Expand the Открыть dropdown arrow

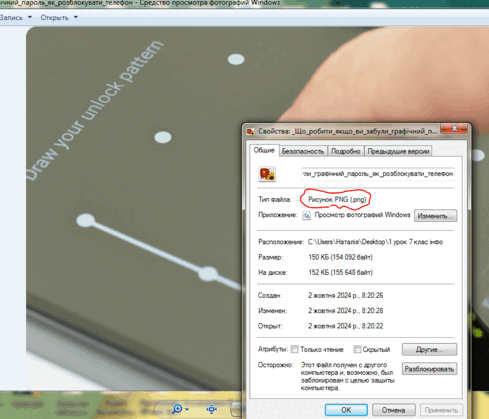coord(76,17)
